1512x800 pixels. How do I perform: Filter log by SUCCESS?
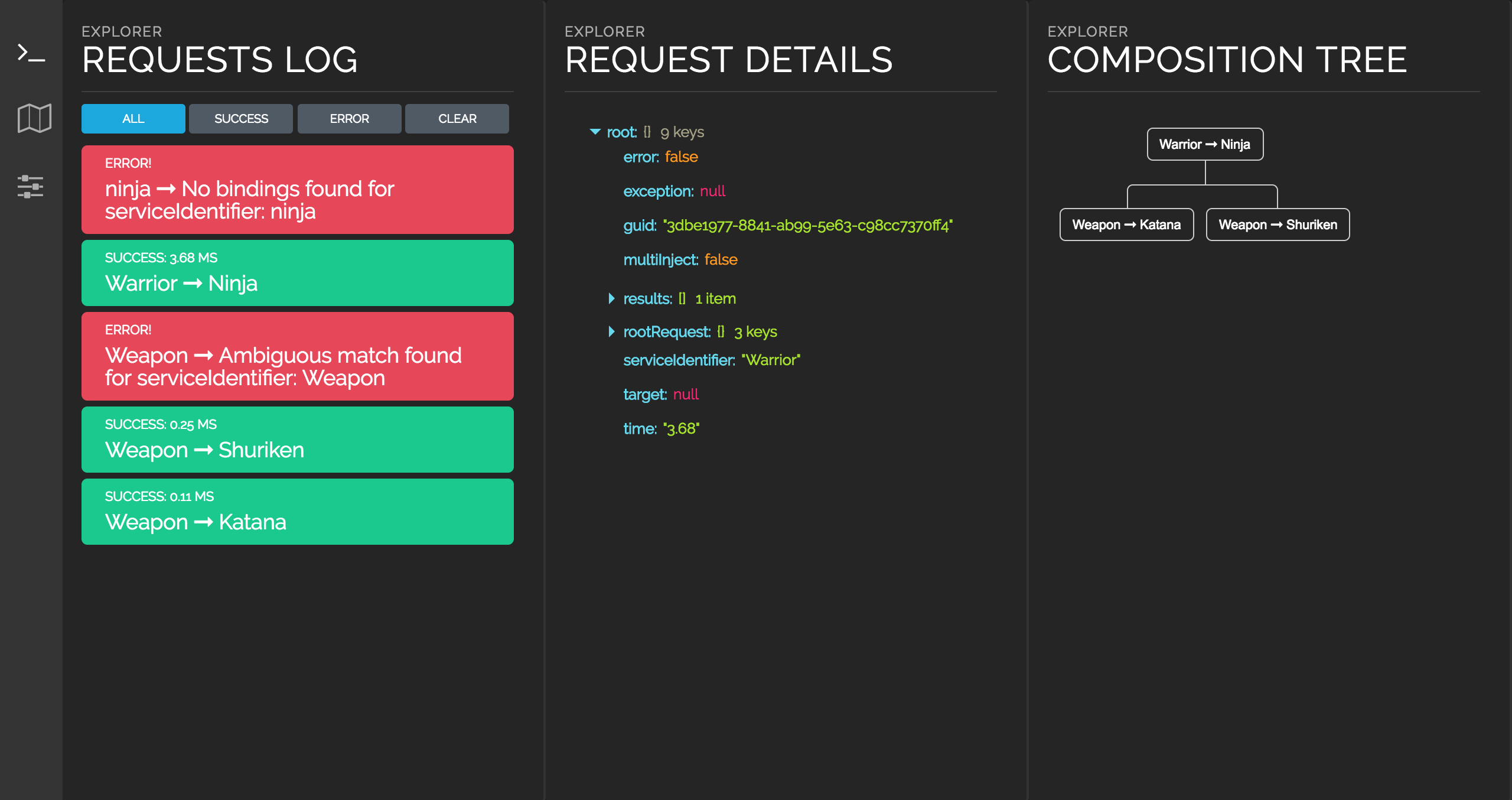pyautogui.click(x=241, y=119)
